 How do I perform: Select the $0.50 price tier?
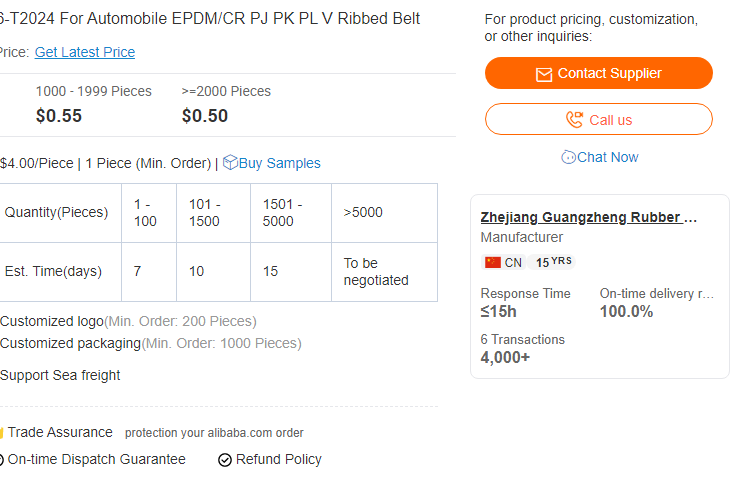click(205, 115)
